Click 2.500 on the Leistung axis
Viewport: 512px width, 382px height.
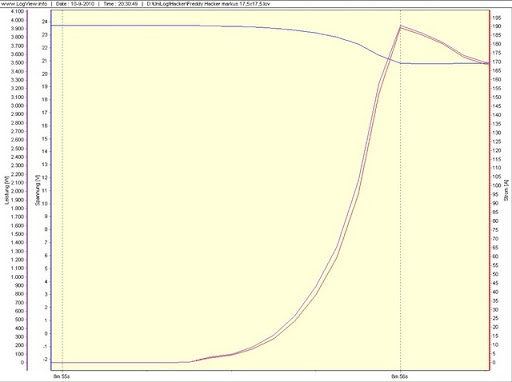(17, 148)
